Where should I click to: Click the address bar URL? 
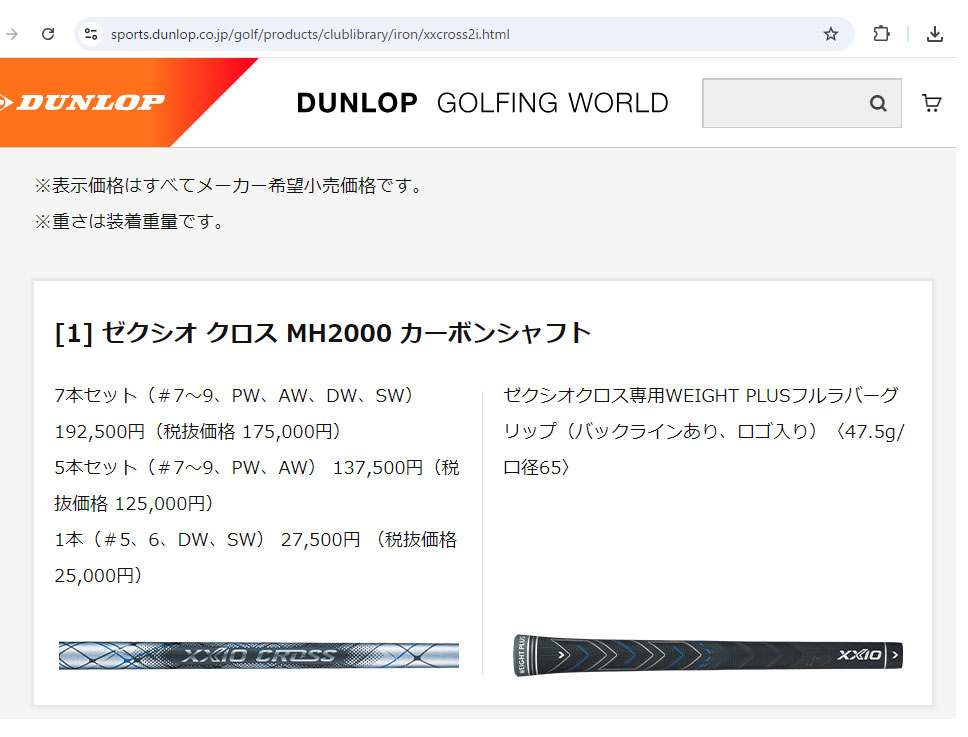tap(310, 35)
